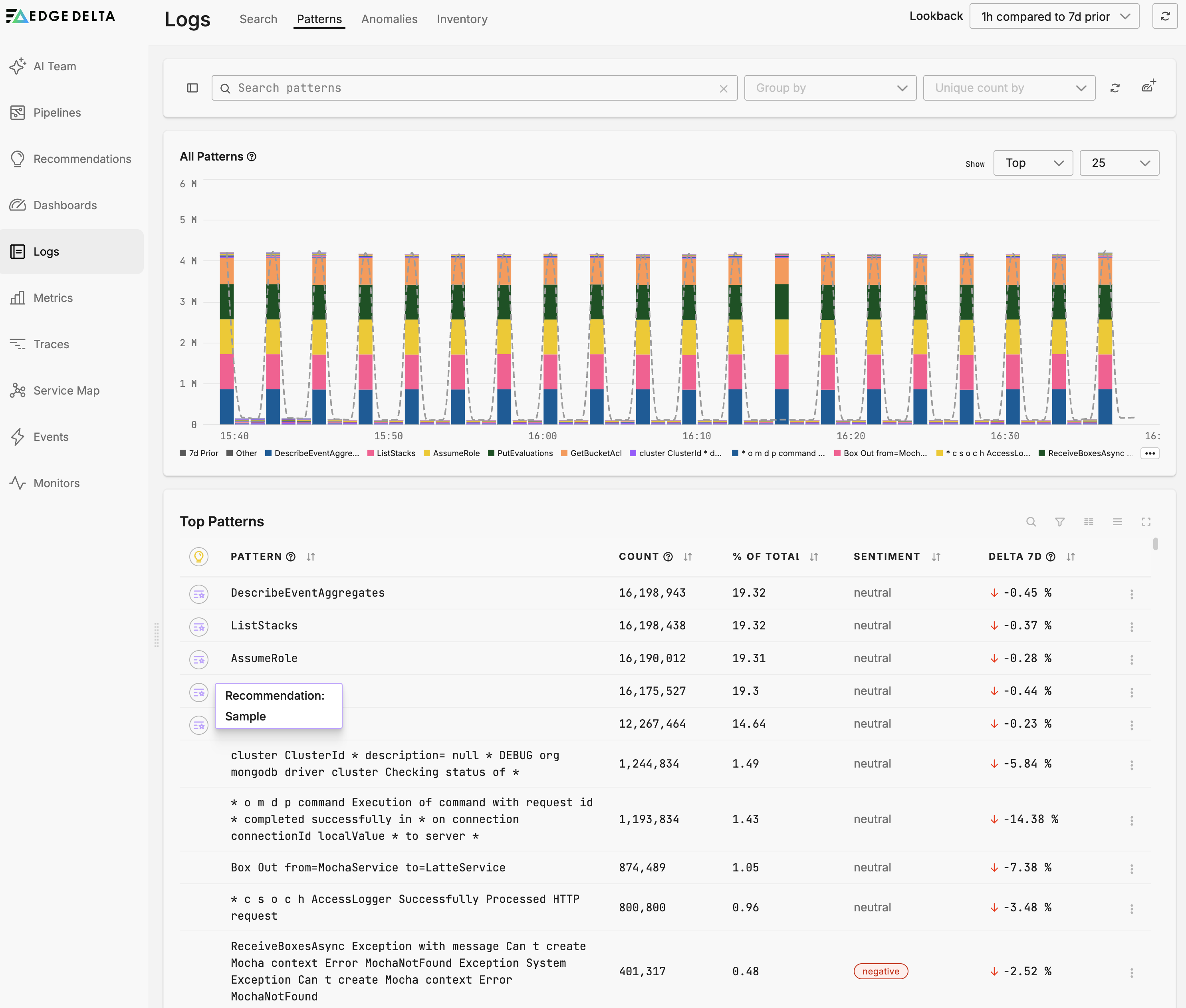Click the recommendation icon for DescribeEventAggregates
This screenshot has height=1008, width=1186.
click(199, 594)
